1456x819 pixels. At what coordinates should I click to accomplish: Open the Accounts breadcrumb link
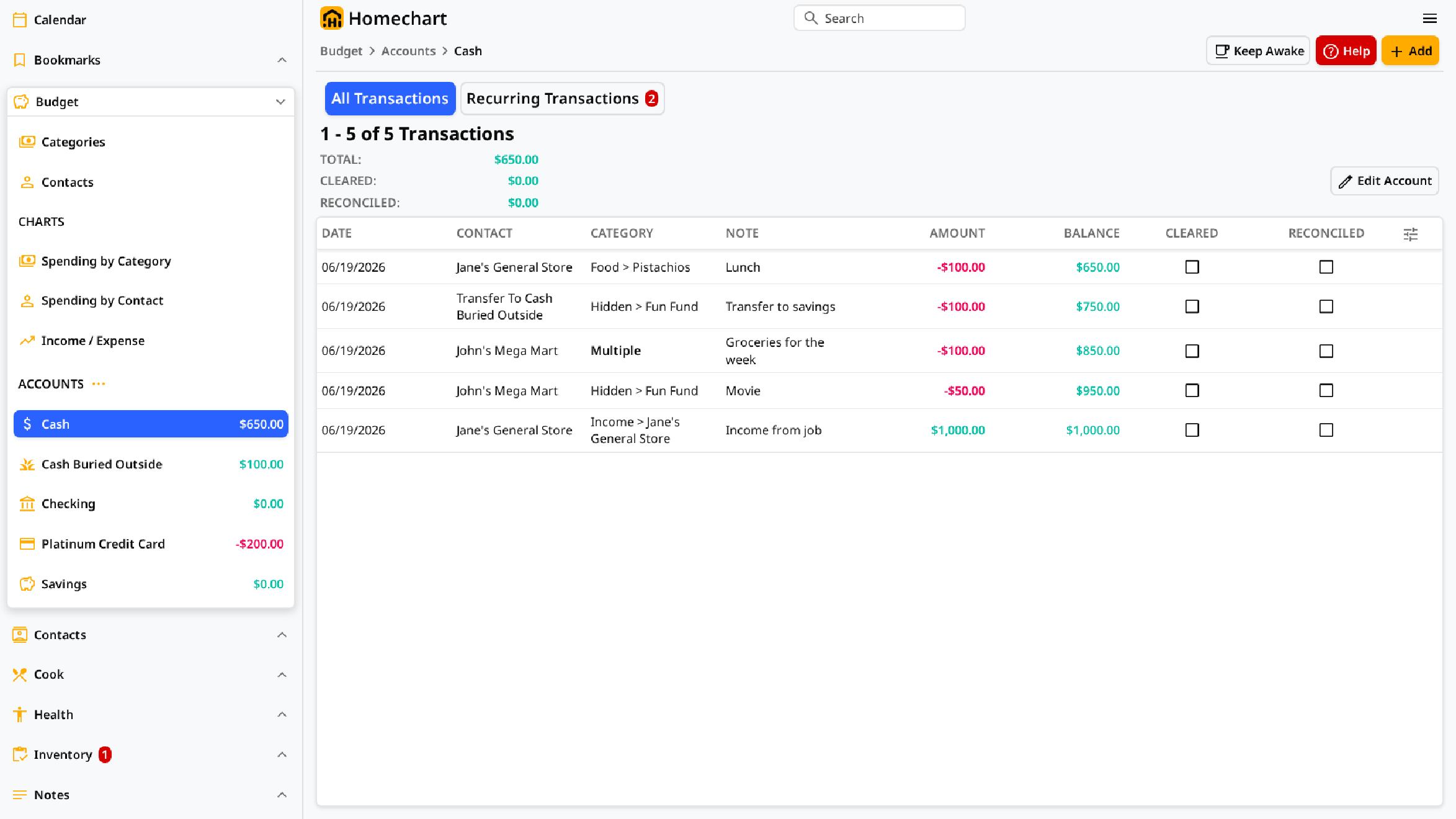(408, 51)
